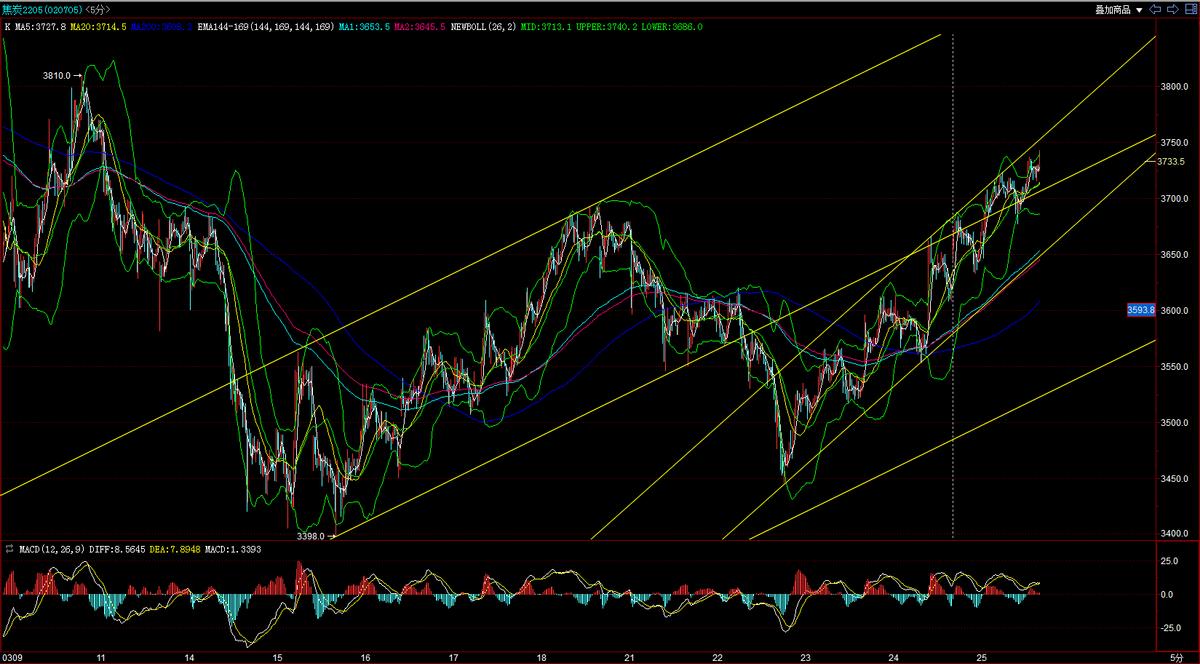Click the right arrow next icon
Viewport: 1200px width, 664px height.
click(x=1173, y=9)
